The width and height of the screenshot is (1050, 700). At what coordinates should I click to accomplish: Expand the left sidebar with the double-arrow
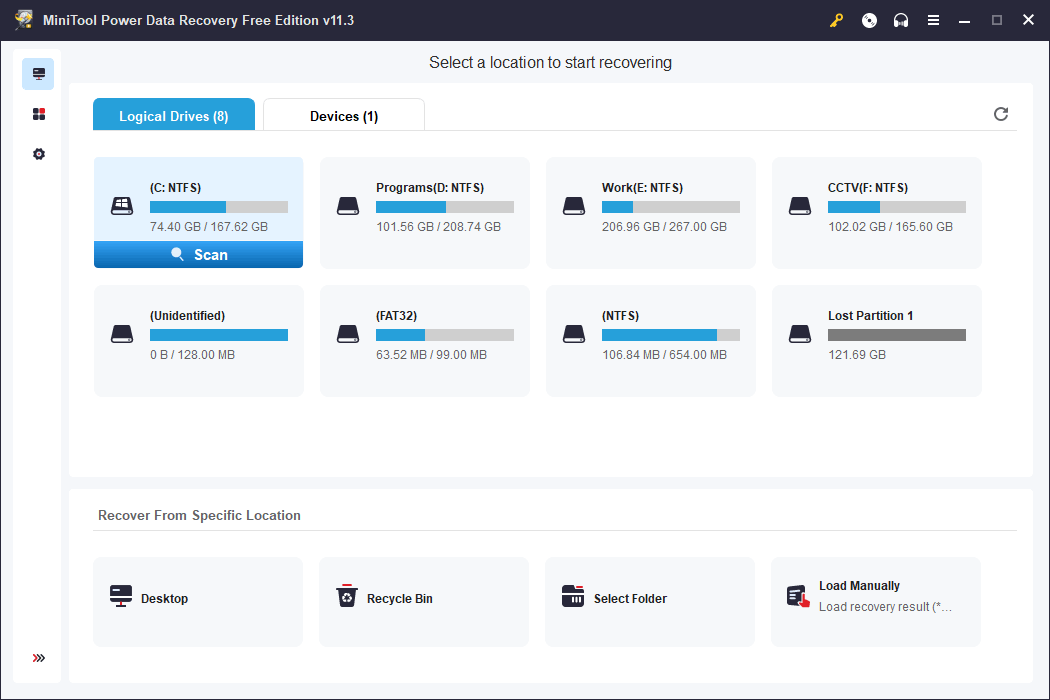point(38,658)
